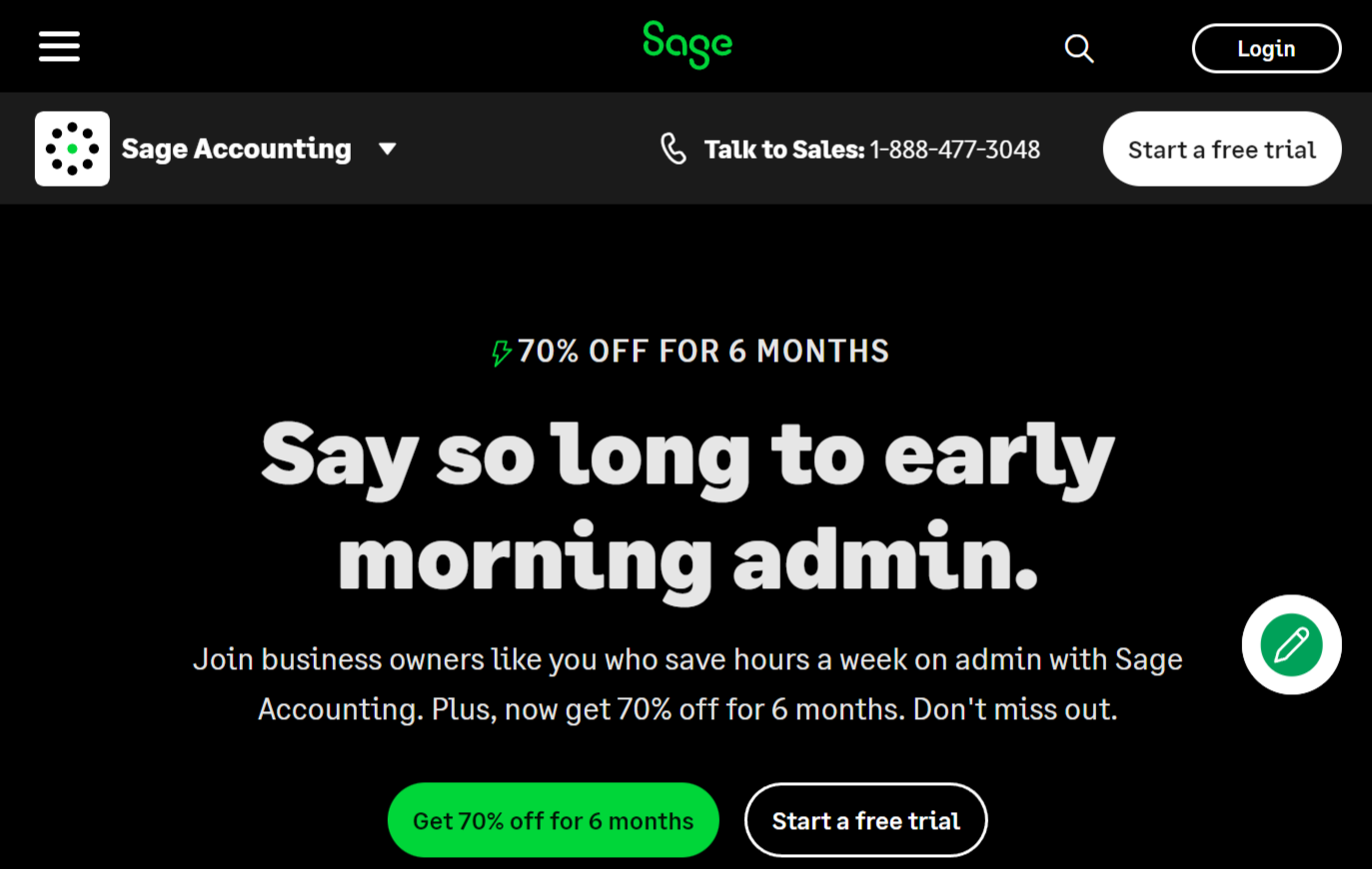This screenshot has height=869, width=1372.
Task: Click Get 70% off for 6 months
Action: pos(553,820)
